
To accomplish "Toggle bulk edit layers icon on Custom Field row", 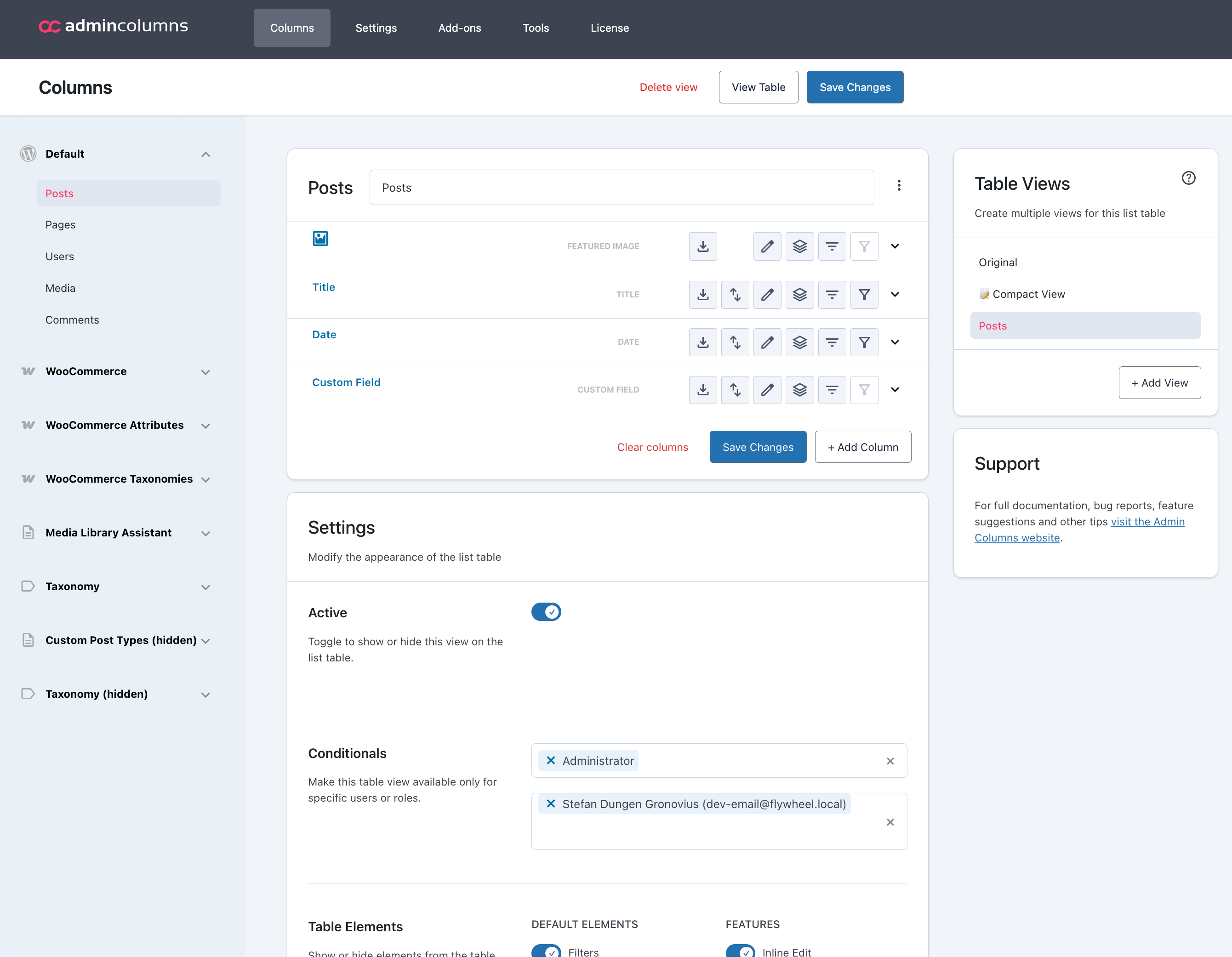I will click(x=799, y=390).
